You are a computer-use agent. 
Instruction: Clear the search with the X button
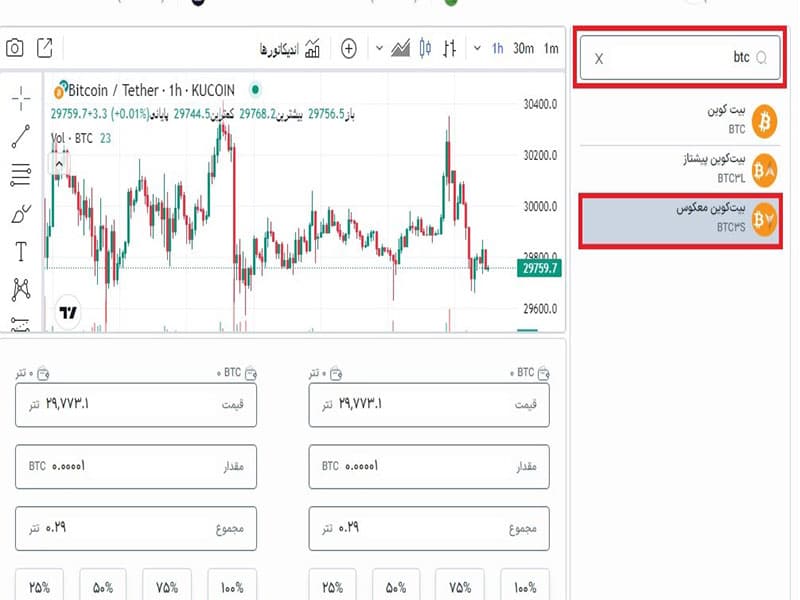599,59
